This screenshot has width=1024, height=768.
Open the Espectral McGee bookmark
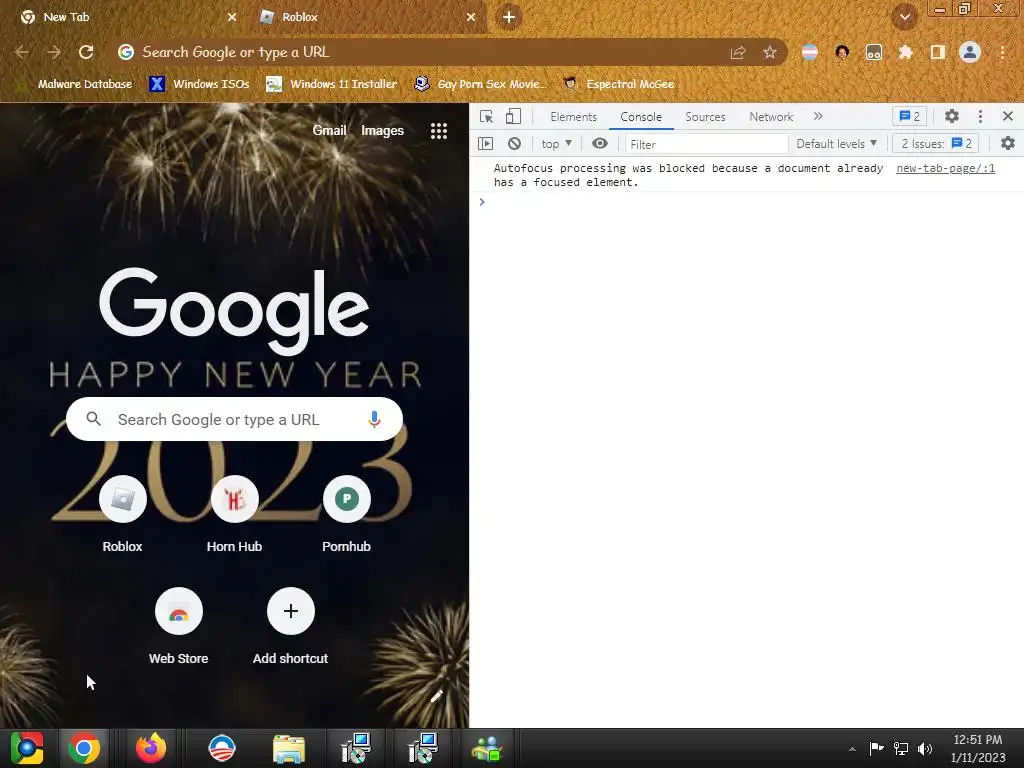(618, 84)
